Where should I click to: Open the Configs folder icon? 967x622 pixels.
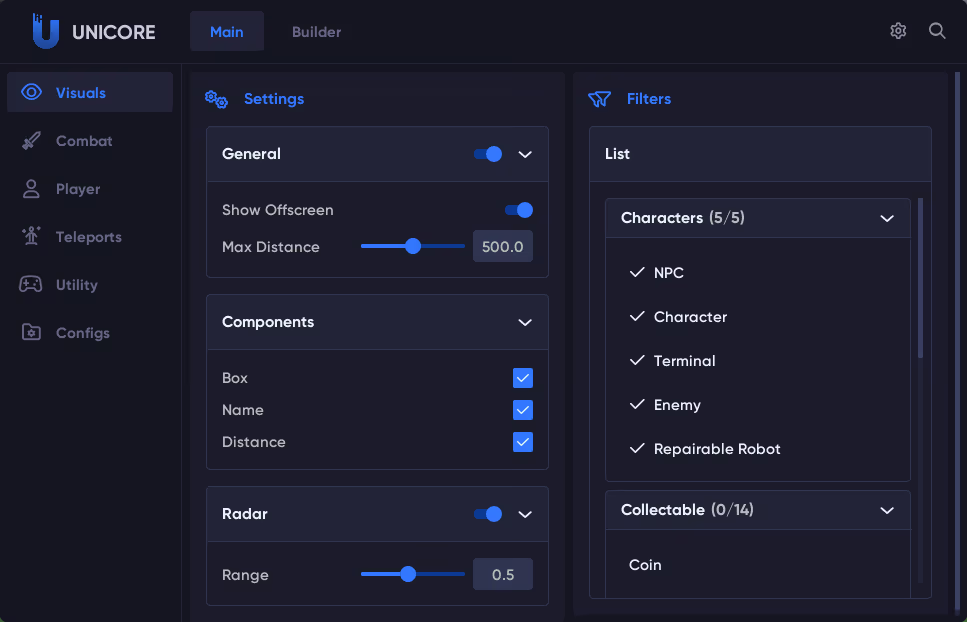(31, 333)
